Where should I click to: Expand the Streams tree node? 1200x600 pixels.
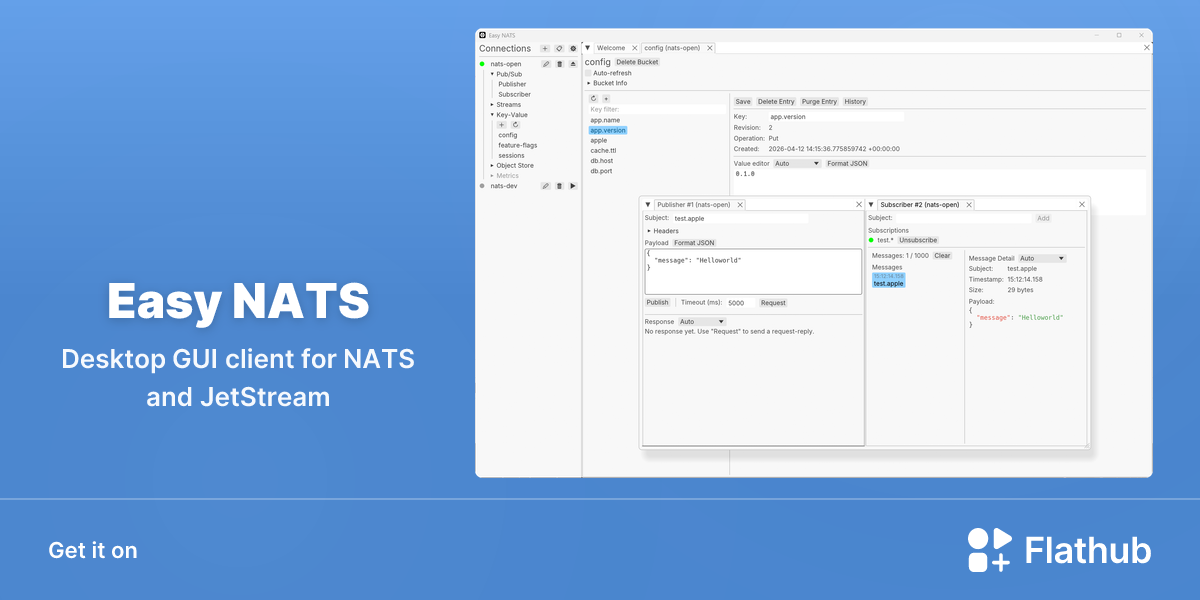[x=492, y=105]
